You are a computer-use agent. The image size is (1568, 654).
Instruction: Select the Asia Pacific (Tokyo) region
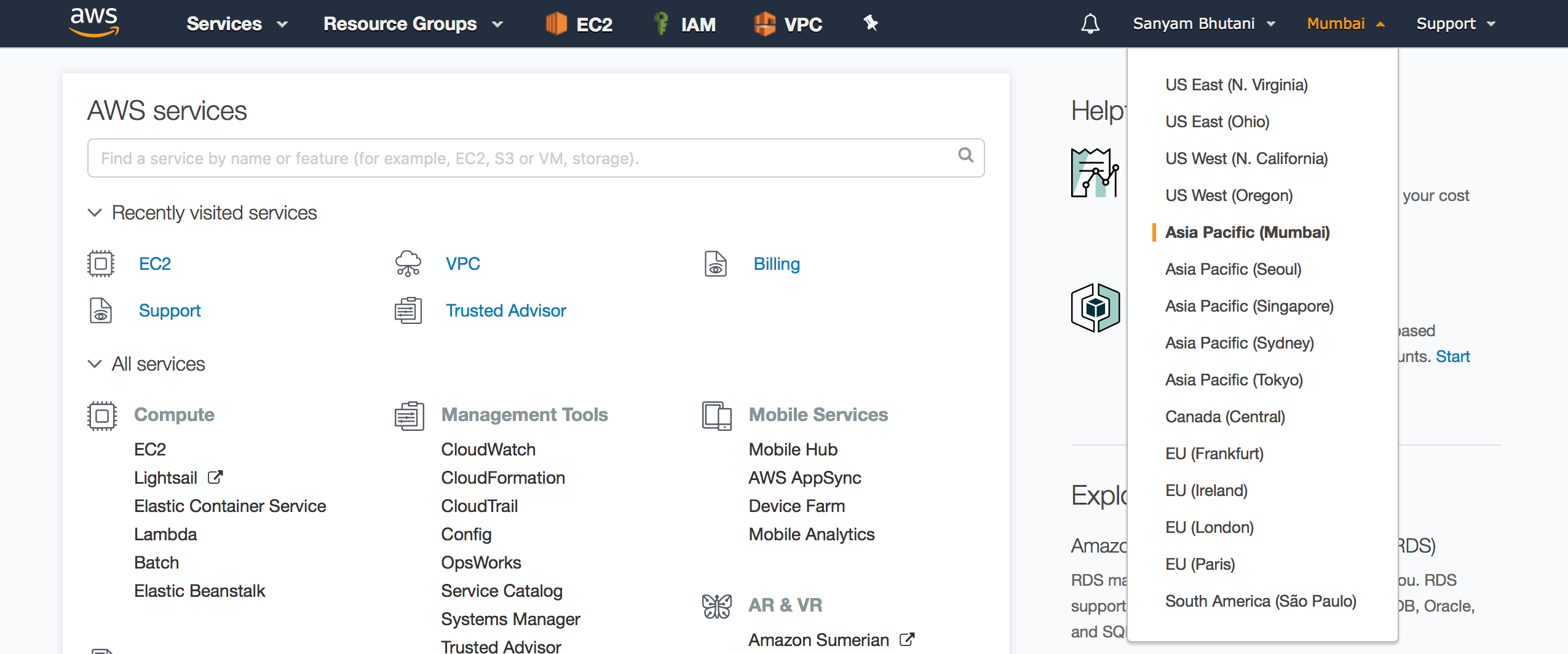click(1234, 380)
